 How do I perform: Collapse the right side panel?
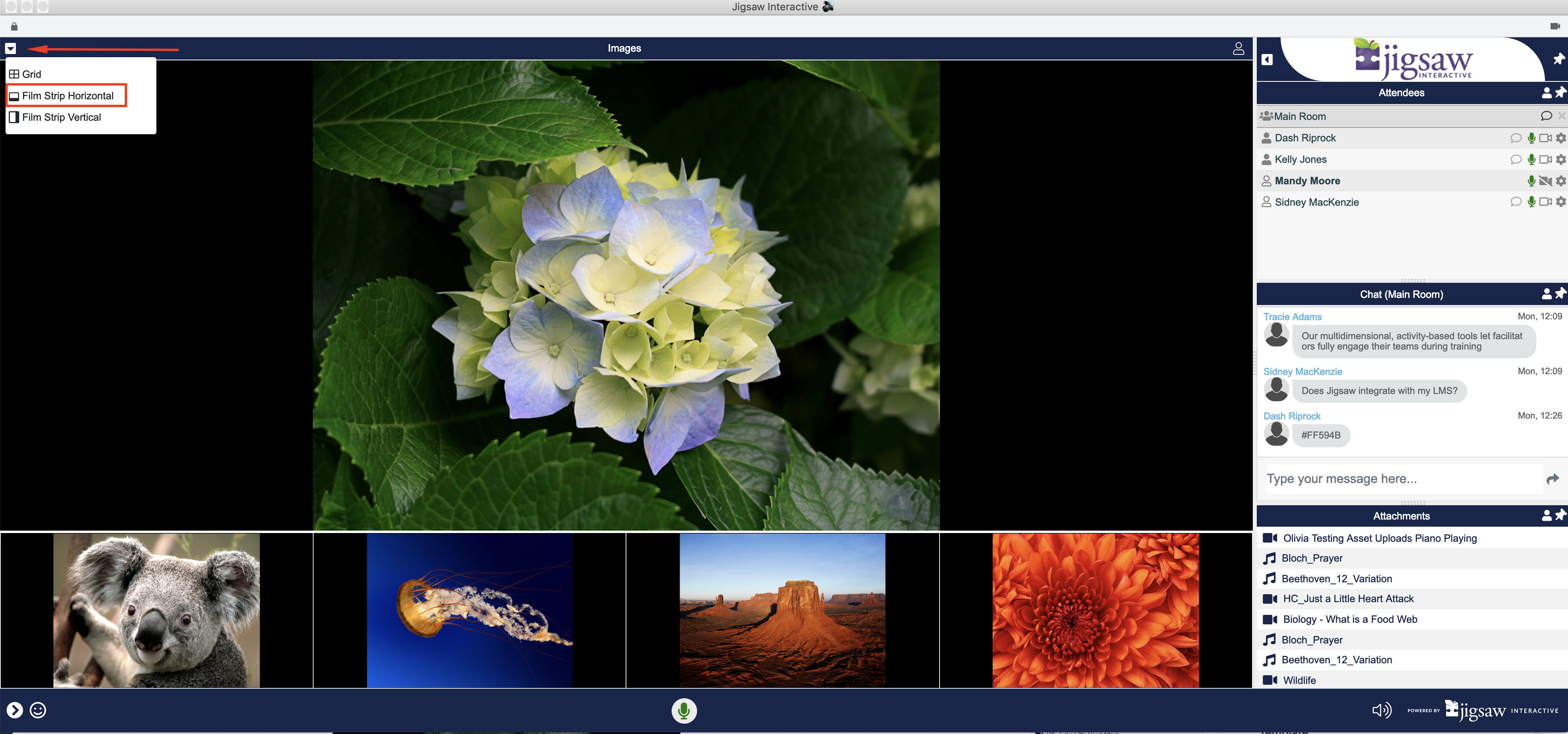(x=1267, y=60)
